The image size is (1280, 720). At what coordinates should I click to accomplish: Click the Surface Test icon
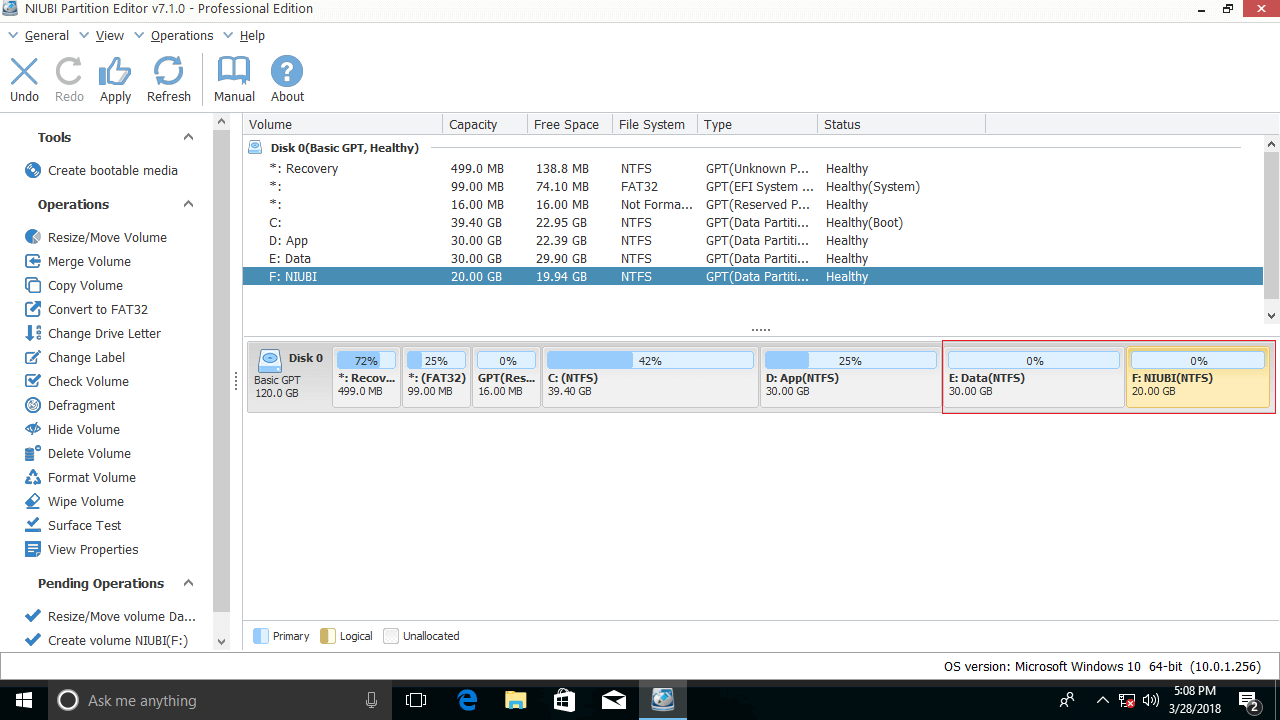[33, 525]
